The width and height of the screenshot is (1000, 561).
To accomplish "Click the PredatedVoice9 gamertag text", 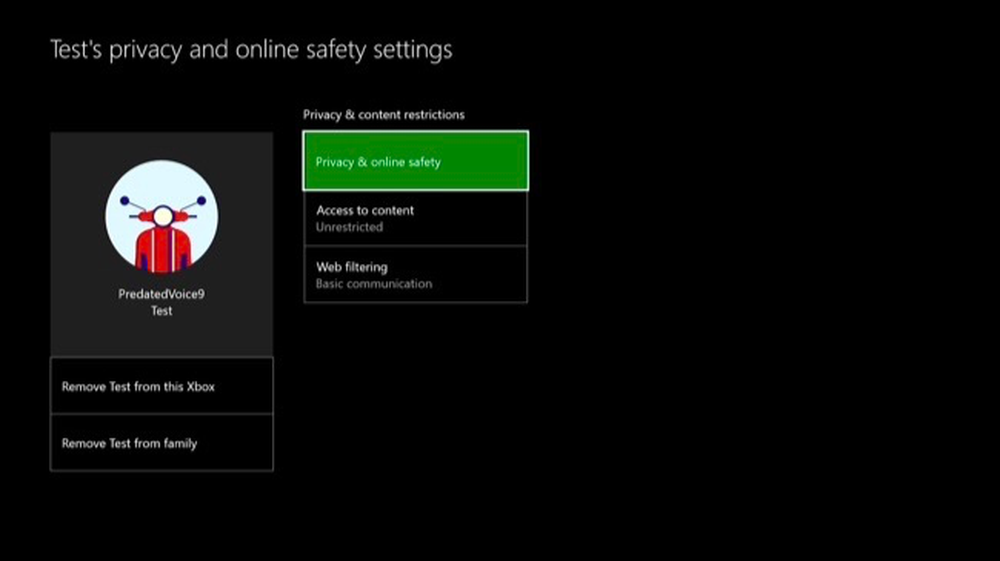I will (x=161, y=294).
